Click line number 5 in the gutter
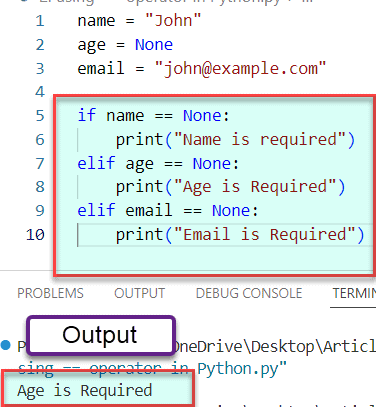376x407 pixels. tap(40, 116)
